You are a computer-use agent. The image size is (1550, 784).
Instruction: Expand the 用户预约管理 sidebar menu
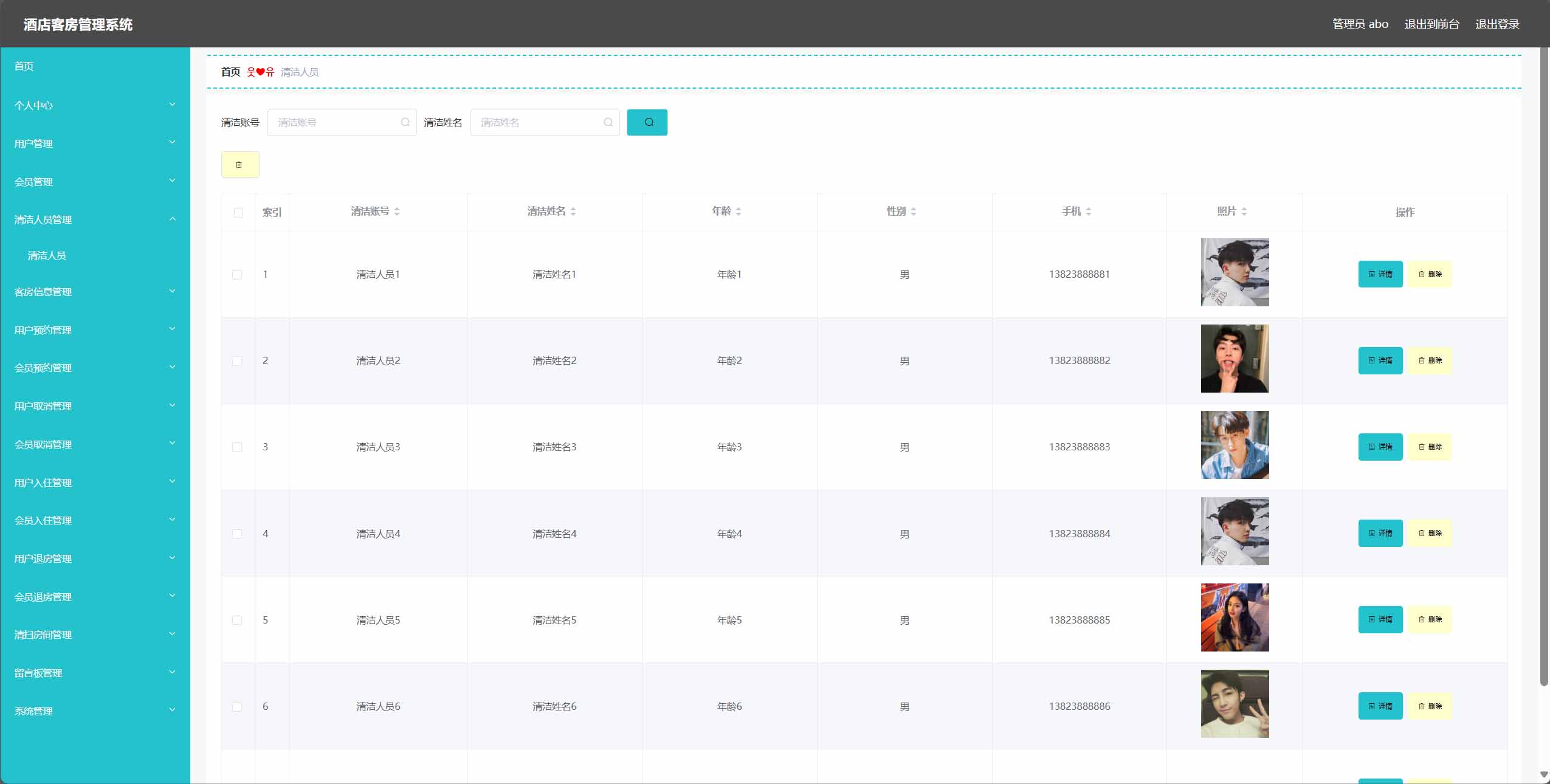tap(95, 330)
